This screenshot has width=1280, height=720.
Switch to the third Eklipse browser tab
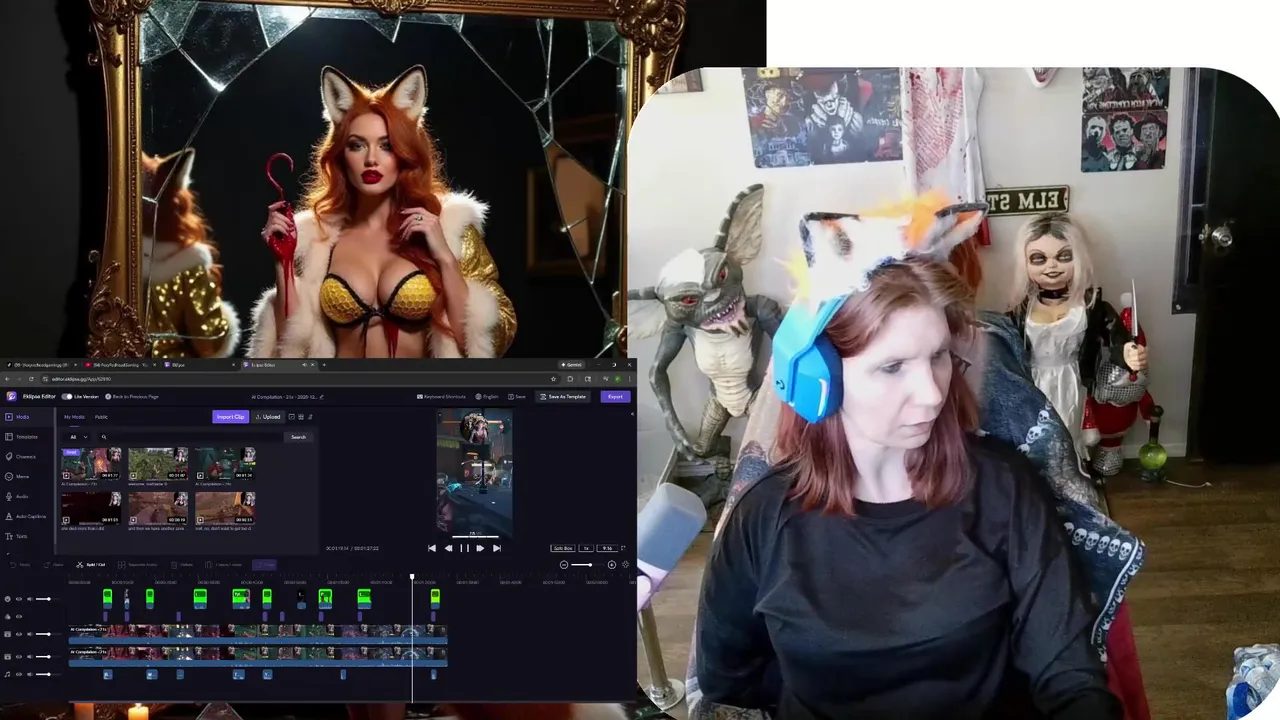(200, 365)
